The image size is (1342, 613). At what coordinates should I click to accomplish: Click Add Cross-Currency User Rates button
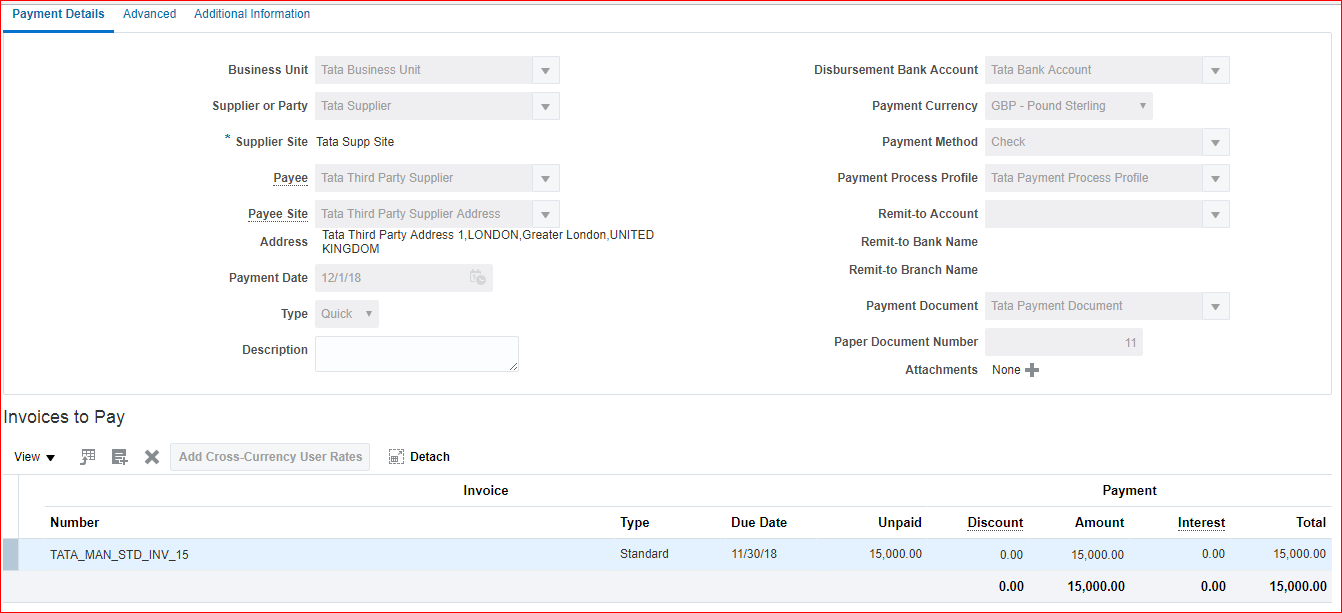[x=270, y=457]
